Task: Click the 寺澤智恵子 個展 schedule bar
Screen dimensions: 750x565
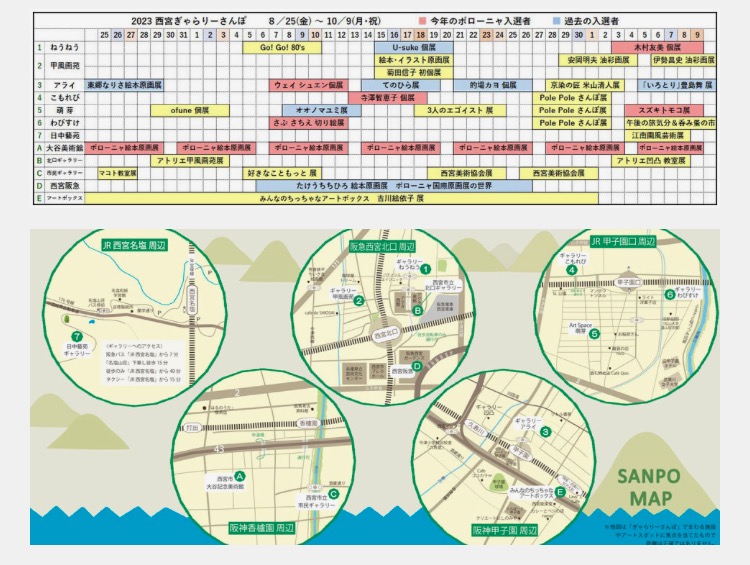Action: (387, 98)
